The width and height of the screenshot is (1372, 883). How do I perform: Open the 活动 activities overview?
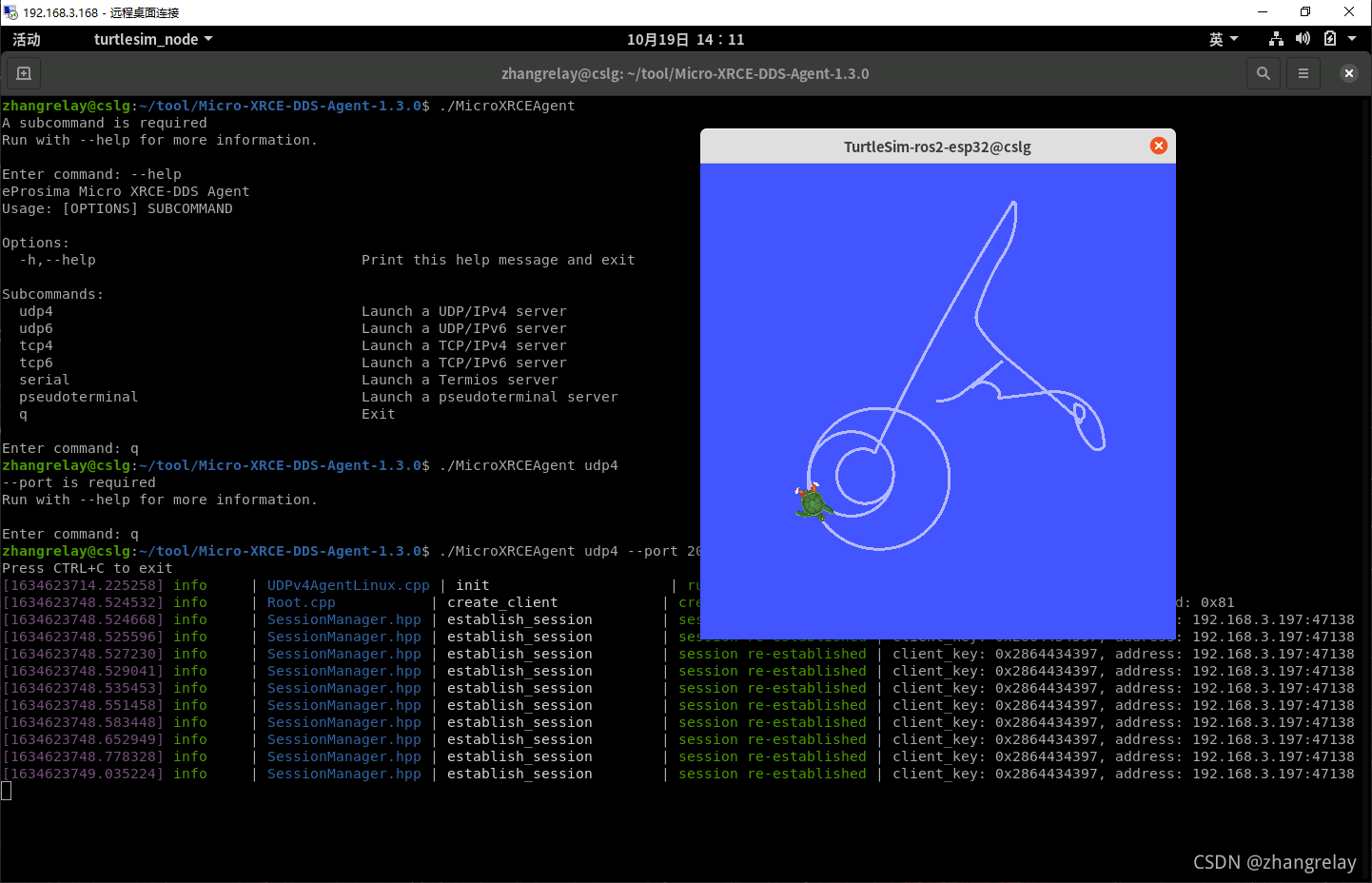tap(27, 39)
